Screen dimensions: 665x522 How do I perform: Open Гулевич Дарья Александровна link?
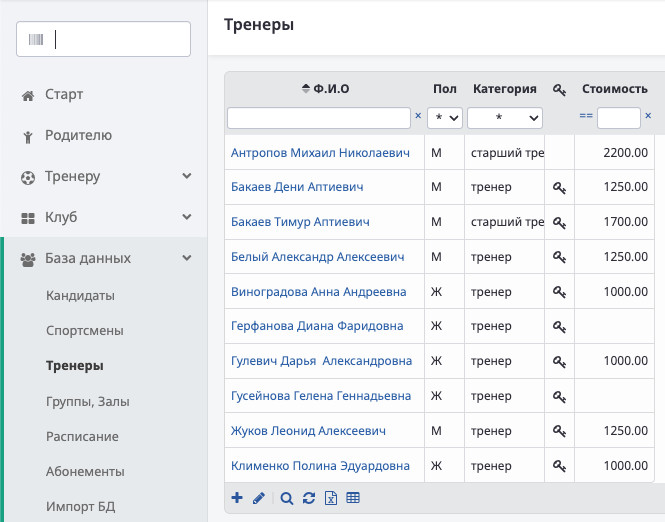321,361
